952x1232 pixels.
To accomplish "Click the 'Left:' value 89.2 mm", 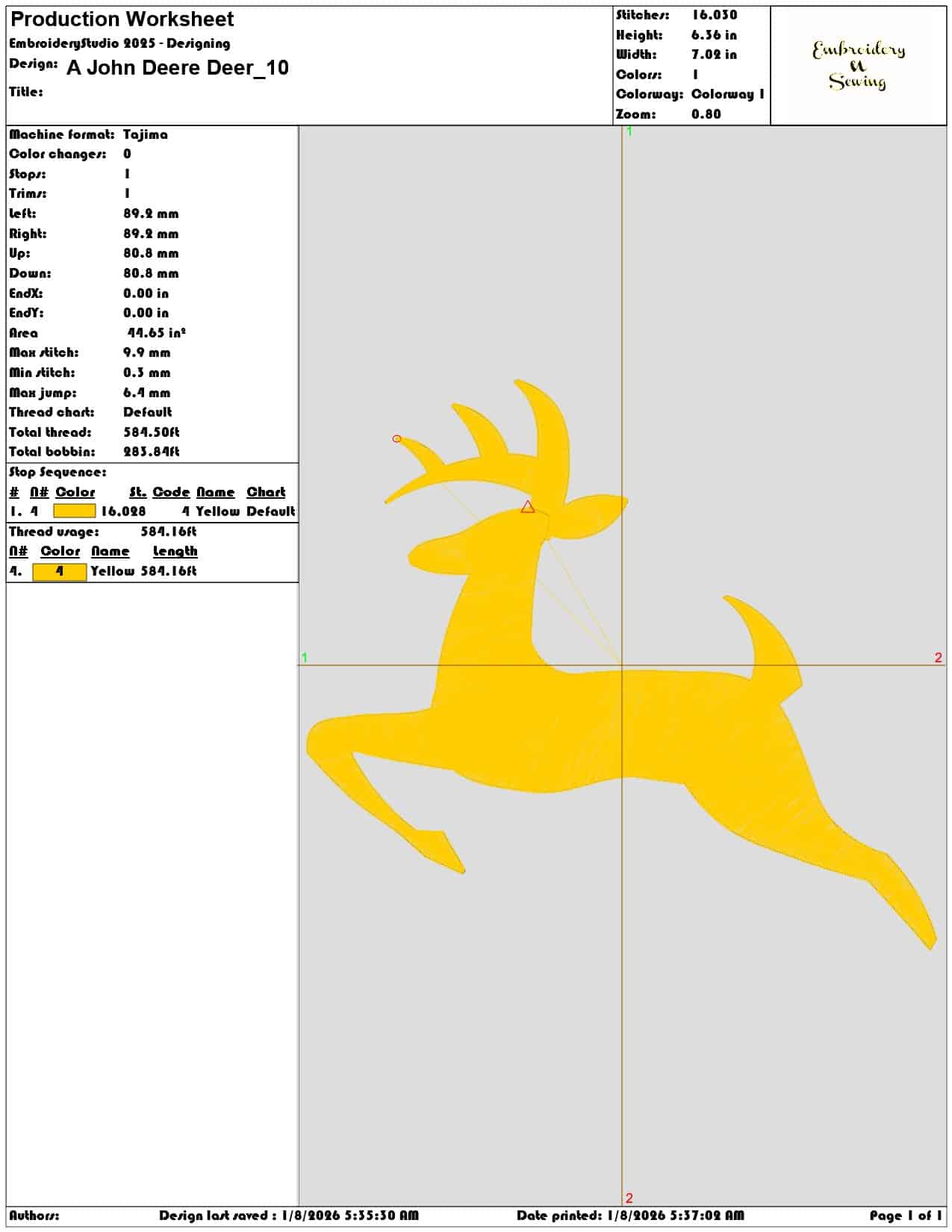I will (151, 214).
